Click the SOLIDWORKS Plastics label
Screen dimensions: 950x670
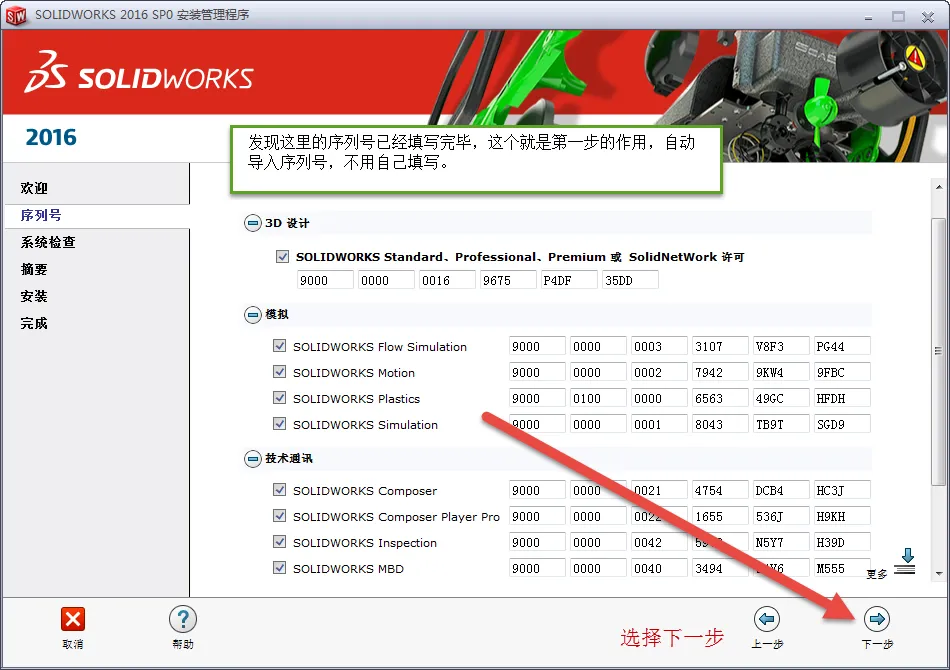pos(356,399)
